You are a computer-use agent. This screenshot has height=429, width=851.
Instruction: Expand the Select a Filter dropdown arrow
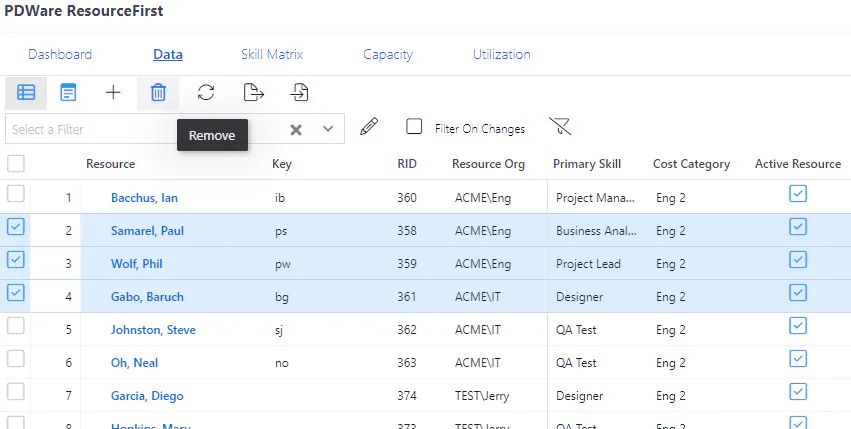tap(328, 129)
